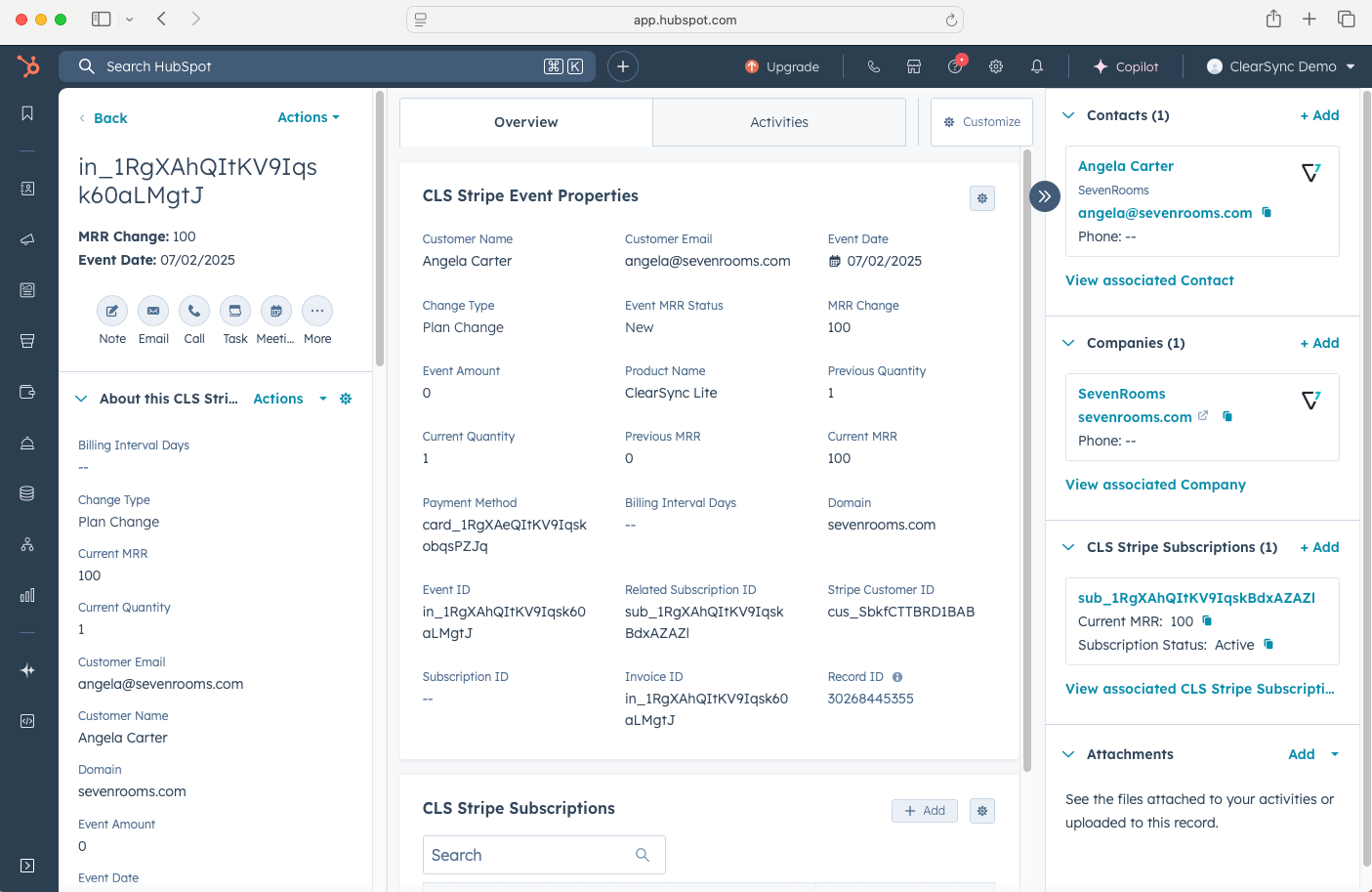Open the help icon with red badge
The height and width of the screenshot is (892, 1372).
[955, 65]
